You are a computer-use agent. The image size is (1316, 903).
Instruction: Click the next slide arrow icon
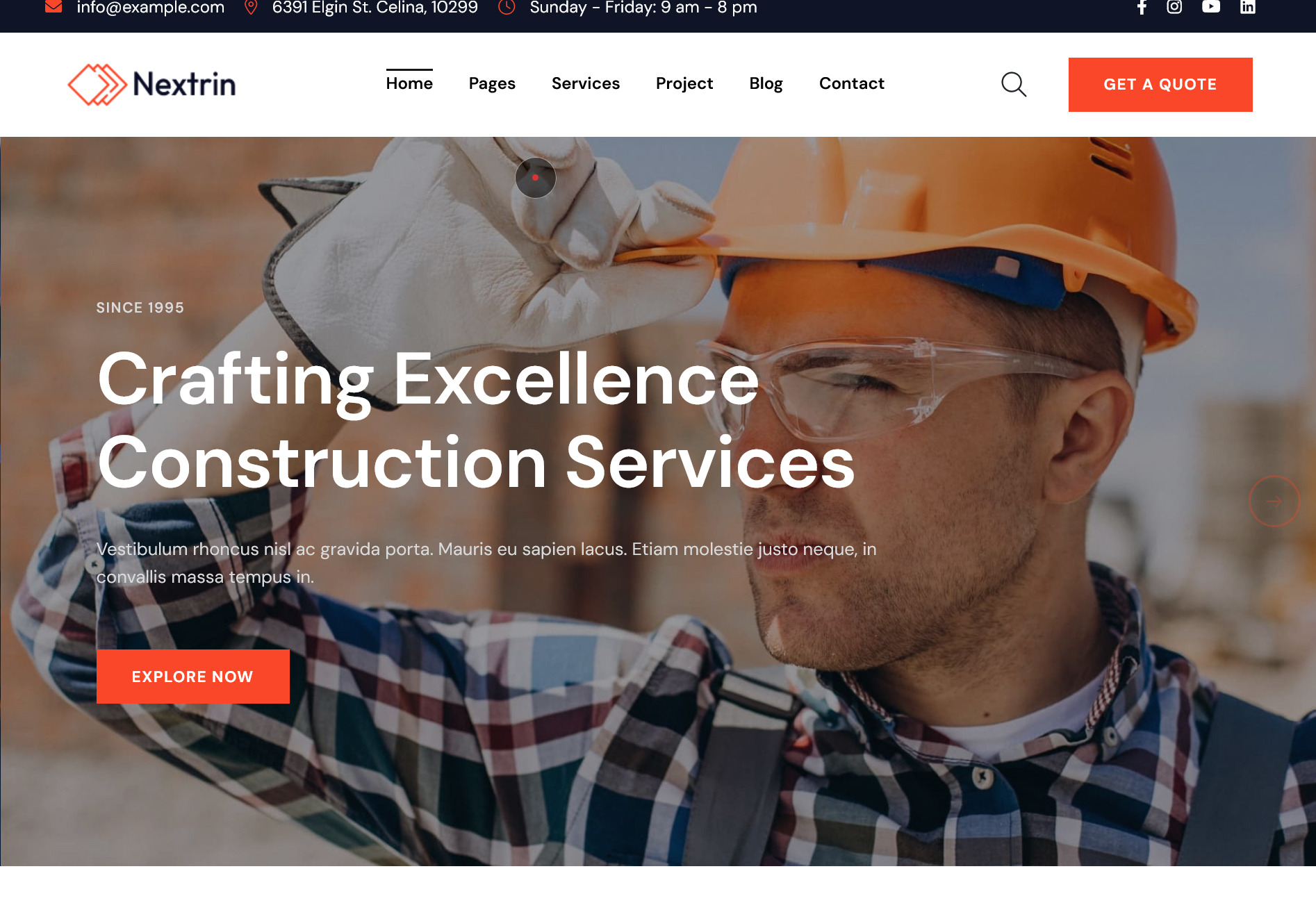(x=1274, y=501)
